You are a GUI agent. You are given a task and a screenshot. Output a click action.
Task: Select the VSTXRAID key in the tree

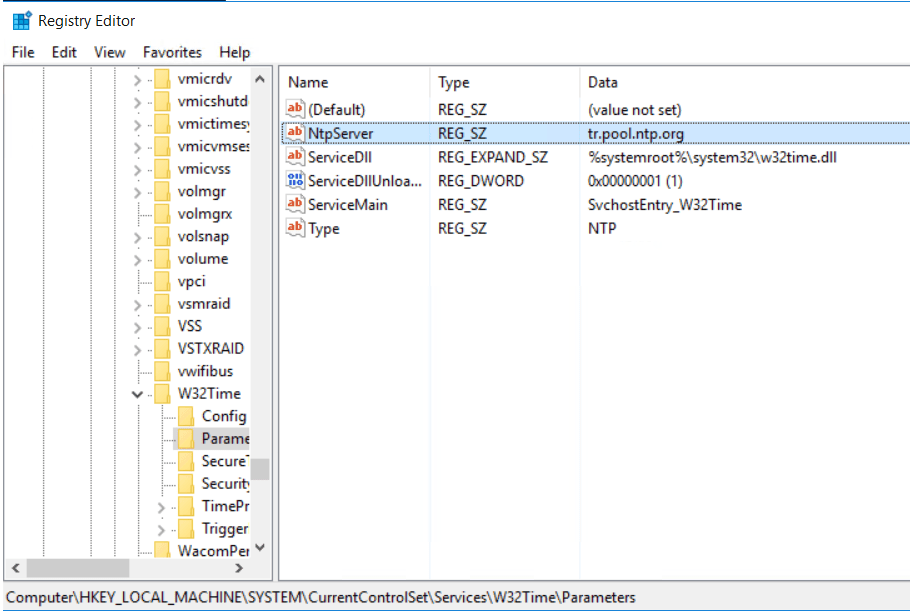coord(210,349)
